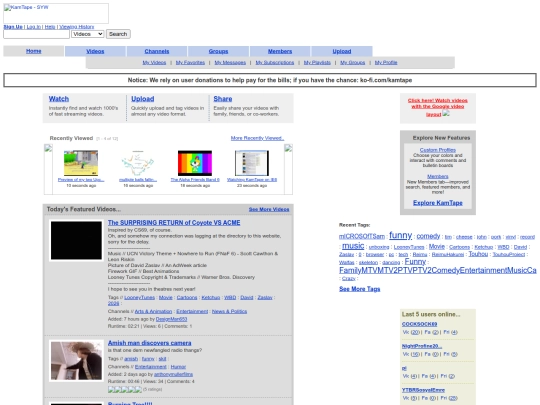Open the Members tab
The height and width of the screenshot is (405, 540).
coord(280,51)
